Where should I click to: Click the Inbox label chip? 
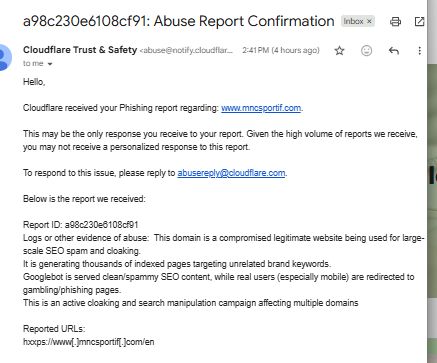(x=354, y=21)
